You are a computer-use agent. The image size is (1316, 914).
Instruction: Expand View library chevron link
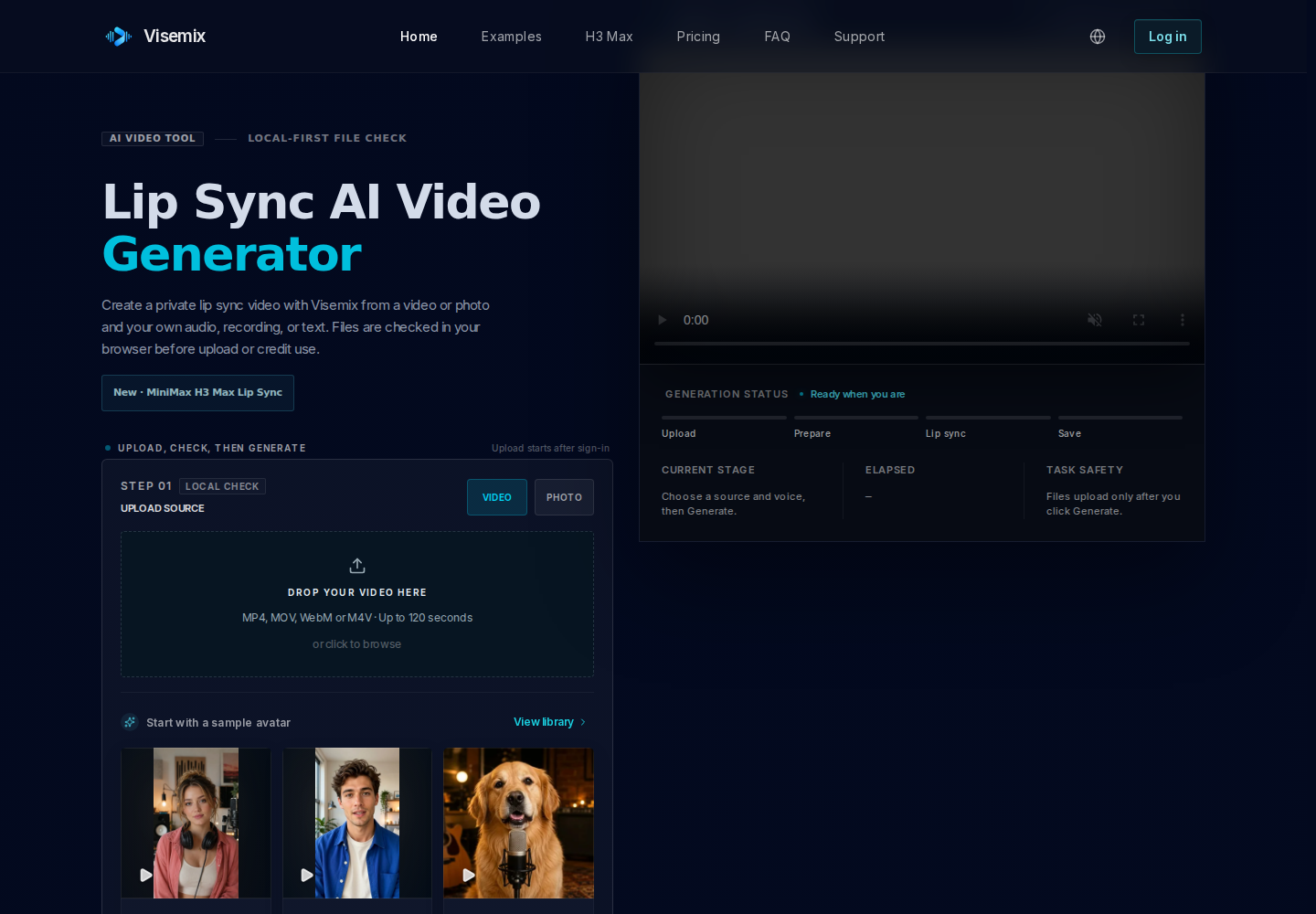click(x=550, y=722)
